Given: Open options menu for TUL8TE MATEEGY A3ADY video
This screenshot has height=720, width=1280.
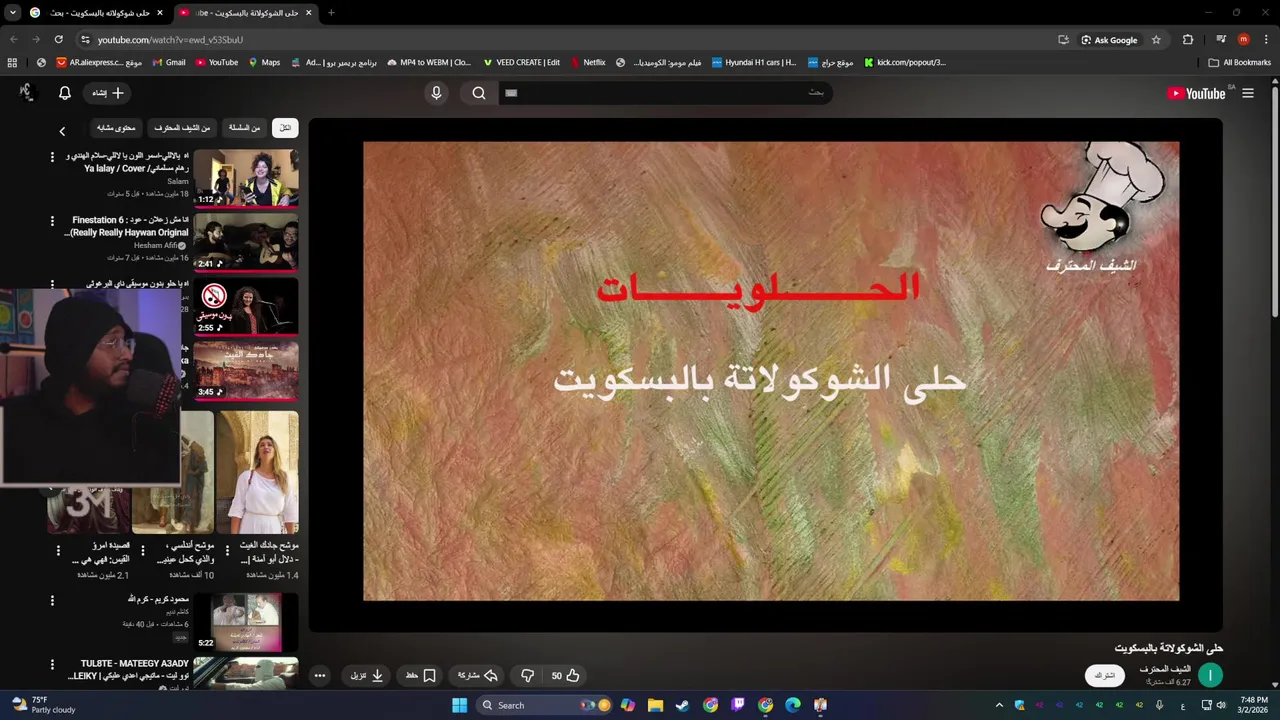Looking at the screenshot, I should coord(52,664).
